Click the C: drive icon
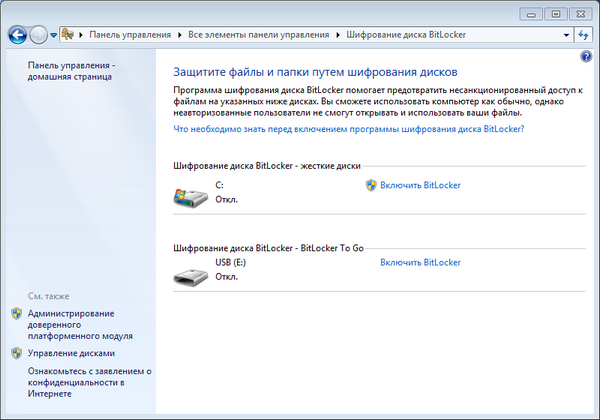This screenshot has width=600, height=420. (191, 197)
